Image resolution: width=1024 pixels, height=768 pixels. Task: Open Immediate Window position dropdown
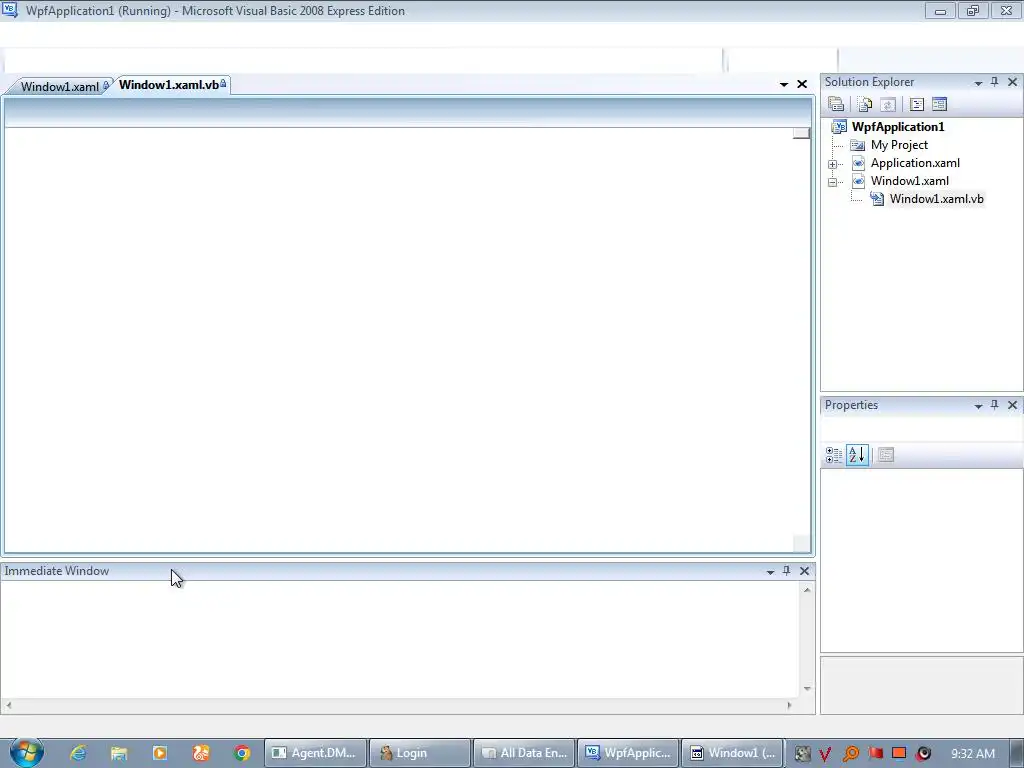click(x=771, y=572)
